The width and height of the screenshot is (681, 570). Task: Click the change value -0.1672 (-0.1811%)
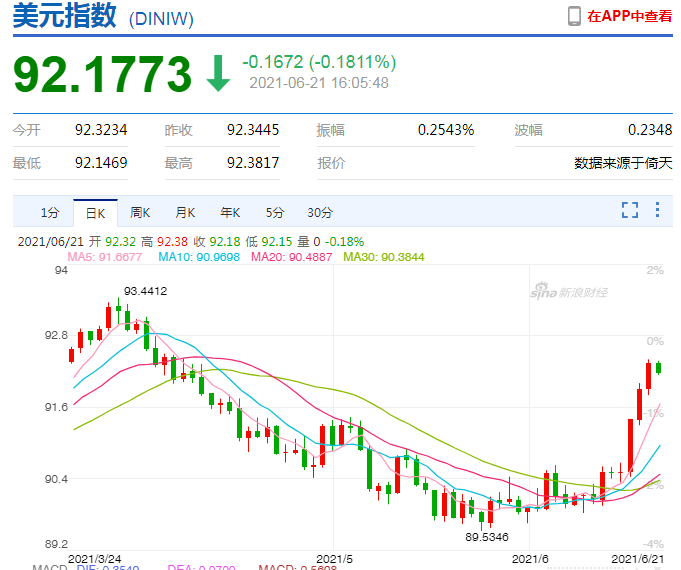pos(319,62)
